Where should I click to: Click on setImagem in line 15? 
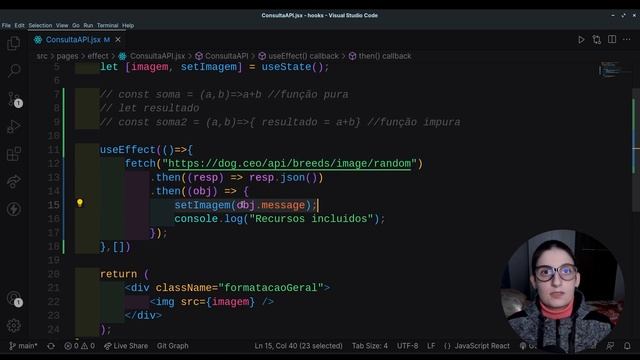[202, 205]
